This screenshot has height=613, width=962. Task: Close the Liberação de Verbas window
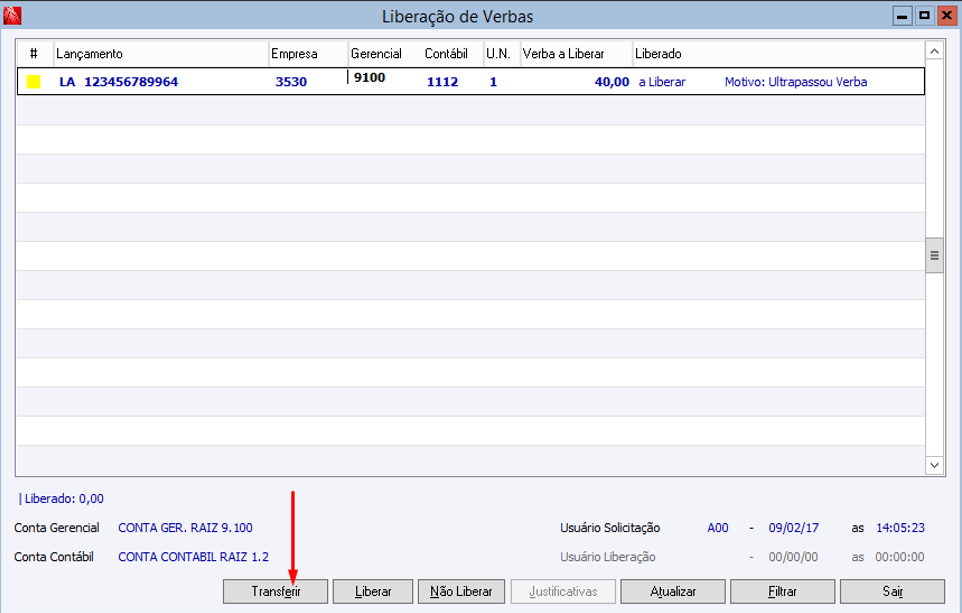tap(947, 16)
